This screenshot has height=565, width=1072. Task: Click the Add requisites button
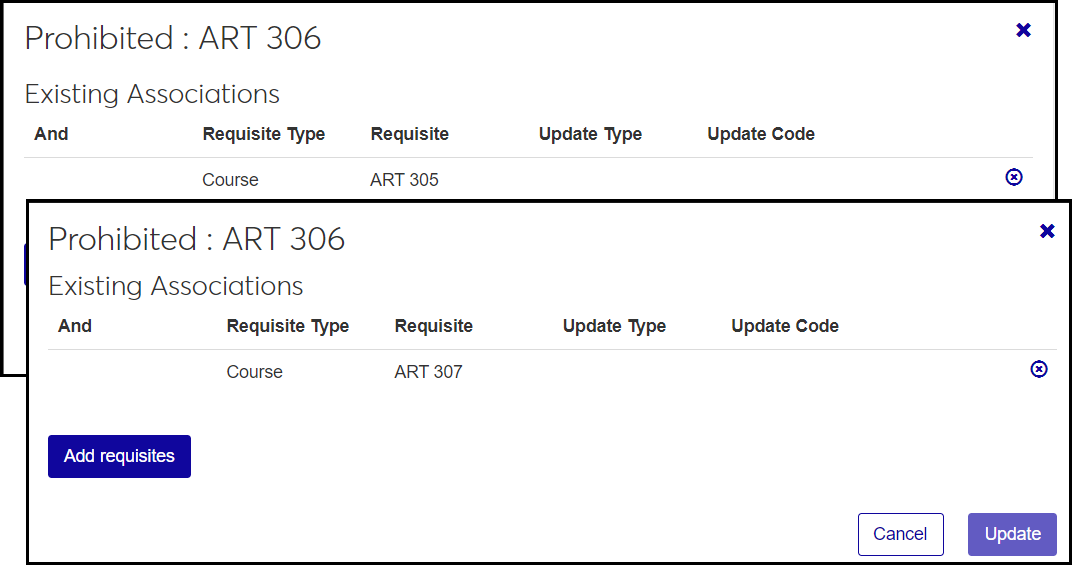[x=119, y=456]
